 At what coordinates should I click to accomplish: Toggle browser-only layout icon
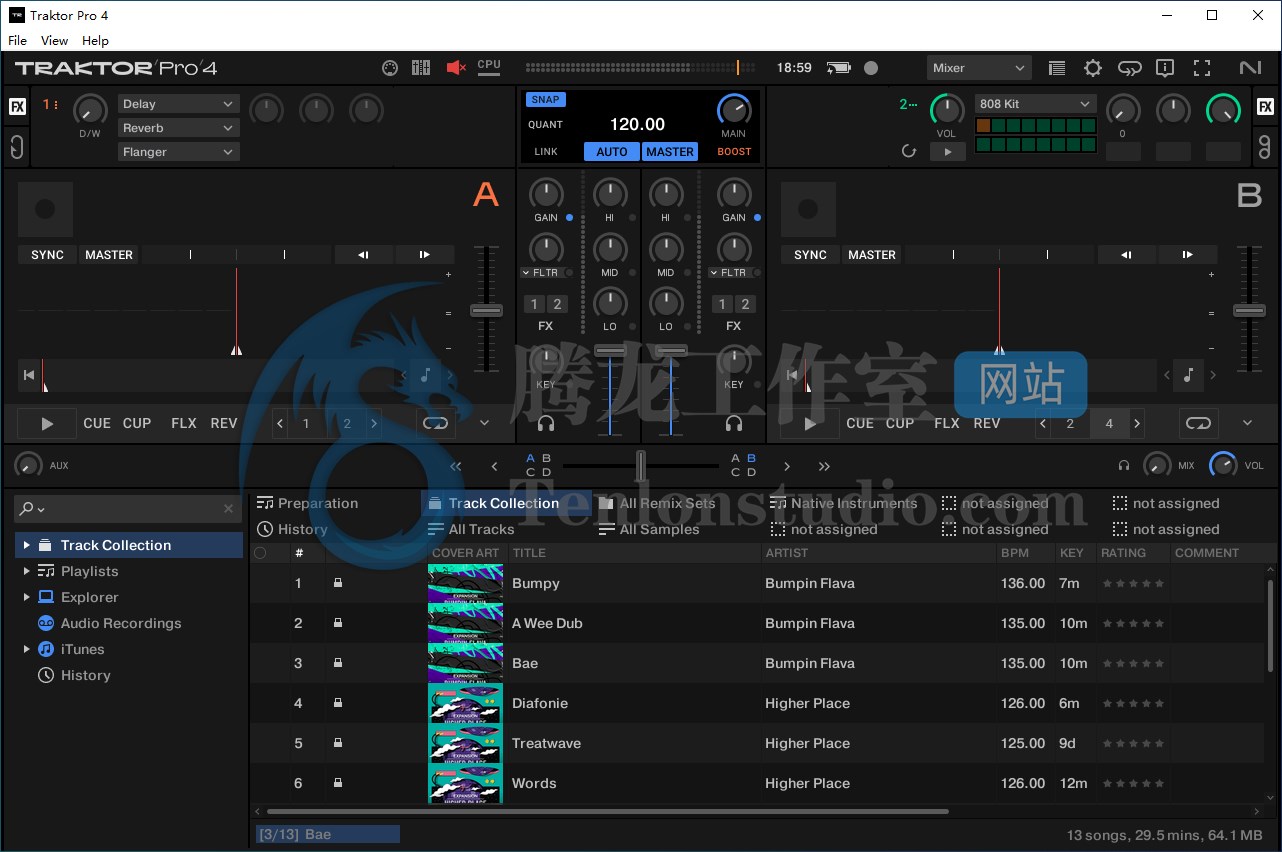[1057, 68]
